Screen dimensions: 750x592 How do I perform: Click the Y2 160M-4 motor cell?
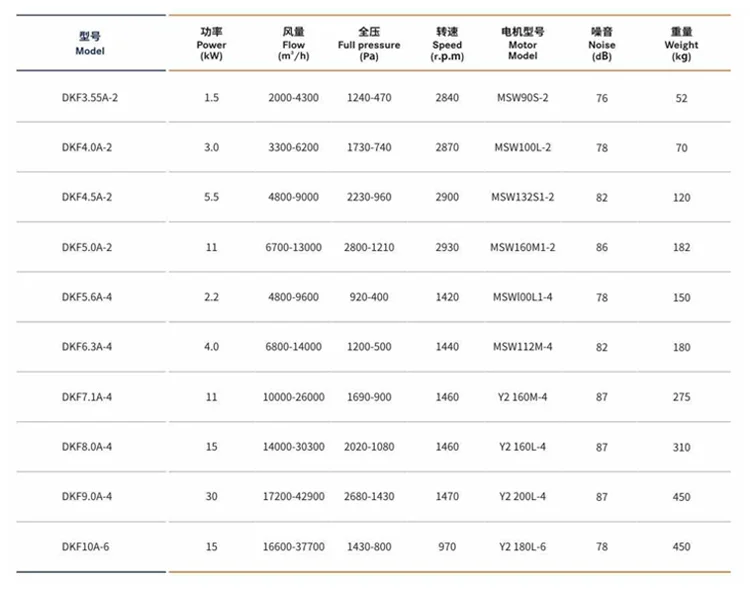point(522,397)
